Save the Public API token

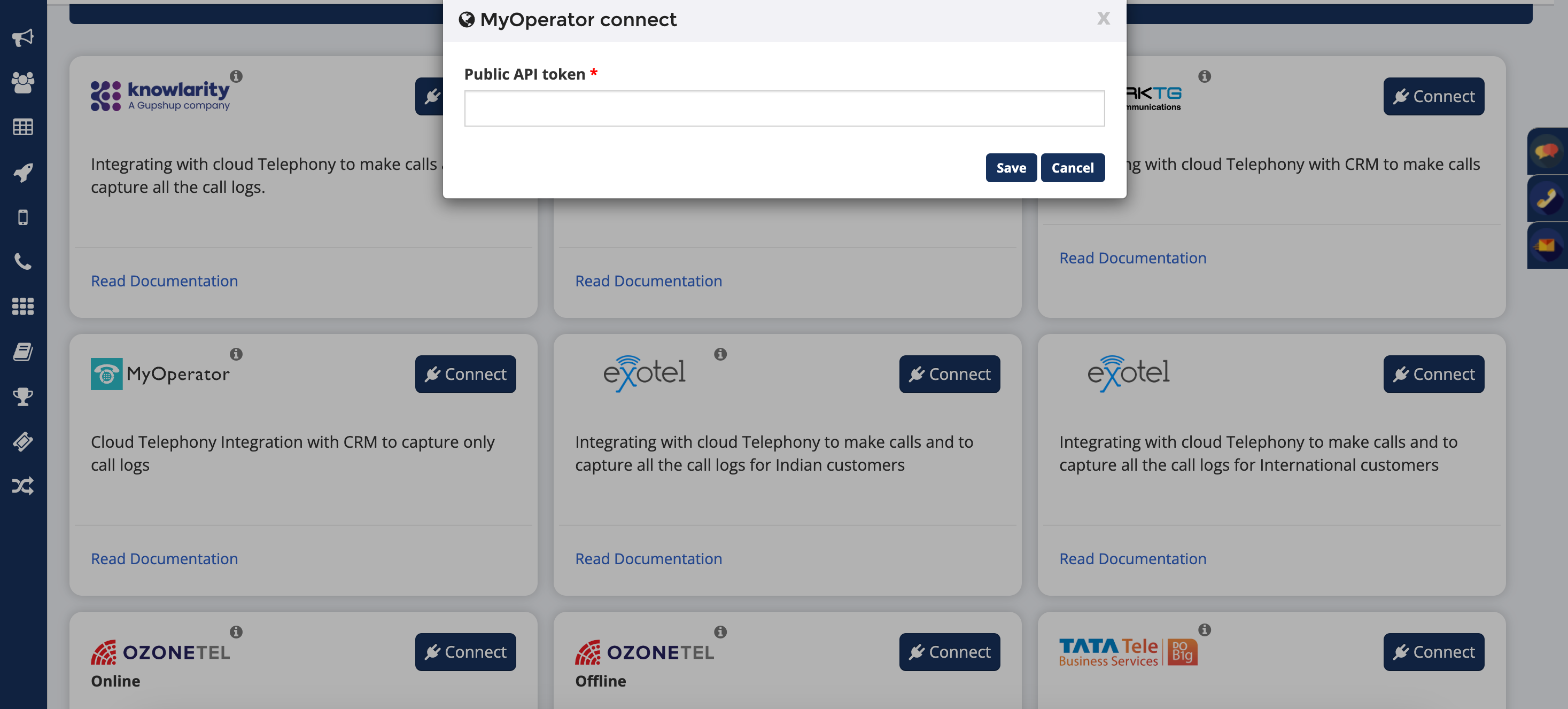coord(1011,167)
